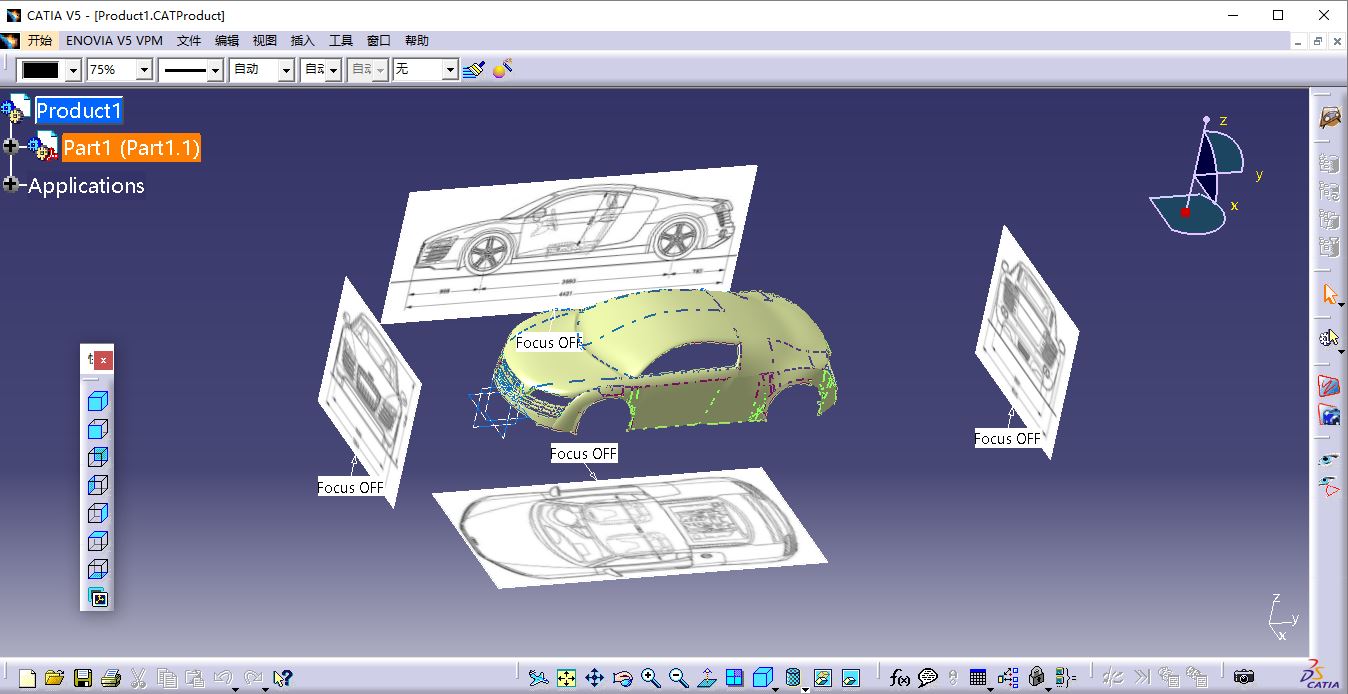Select Part1 (Part1.1) in the tree
This screenshot has height=694, width=1348.
[131, 148]
